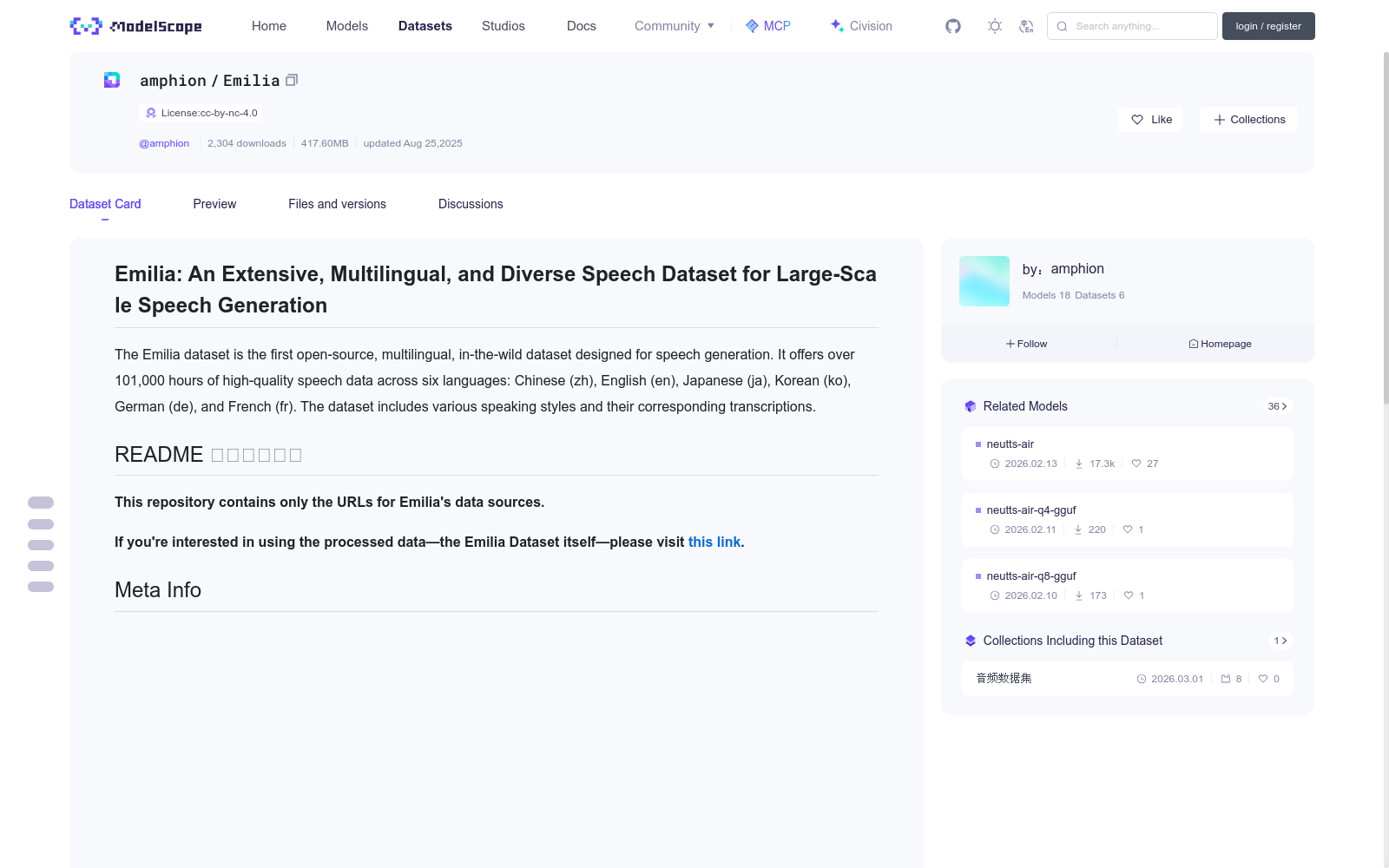The width and height of the screenshot is (1389, 868).
Task: Click the heart icon in the 音频数据集 row
Action: tap(1263, 679)
